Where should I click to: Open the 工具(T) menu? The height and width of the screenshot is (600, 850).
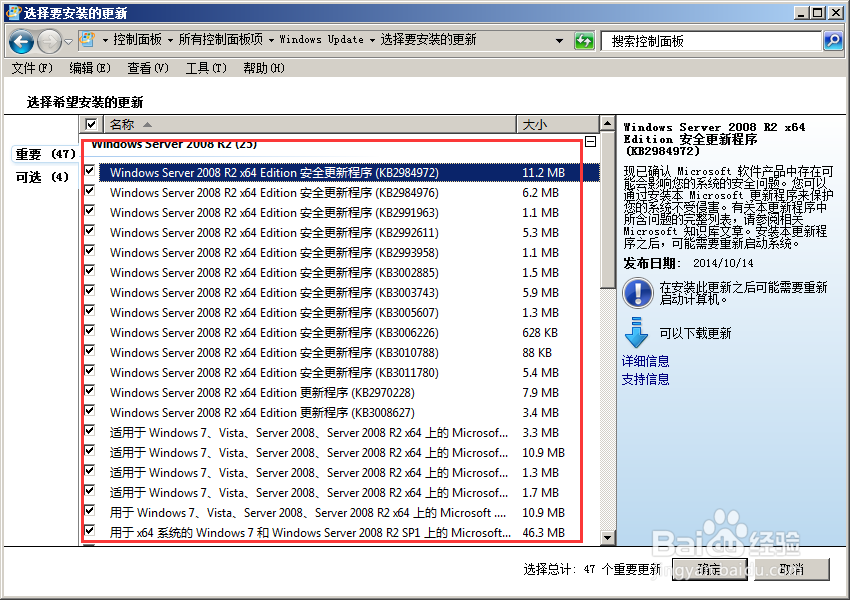point(206,68)
